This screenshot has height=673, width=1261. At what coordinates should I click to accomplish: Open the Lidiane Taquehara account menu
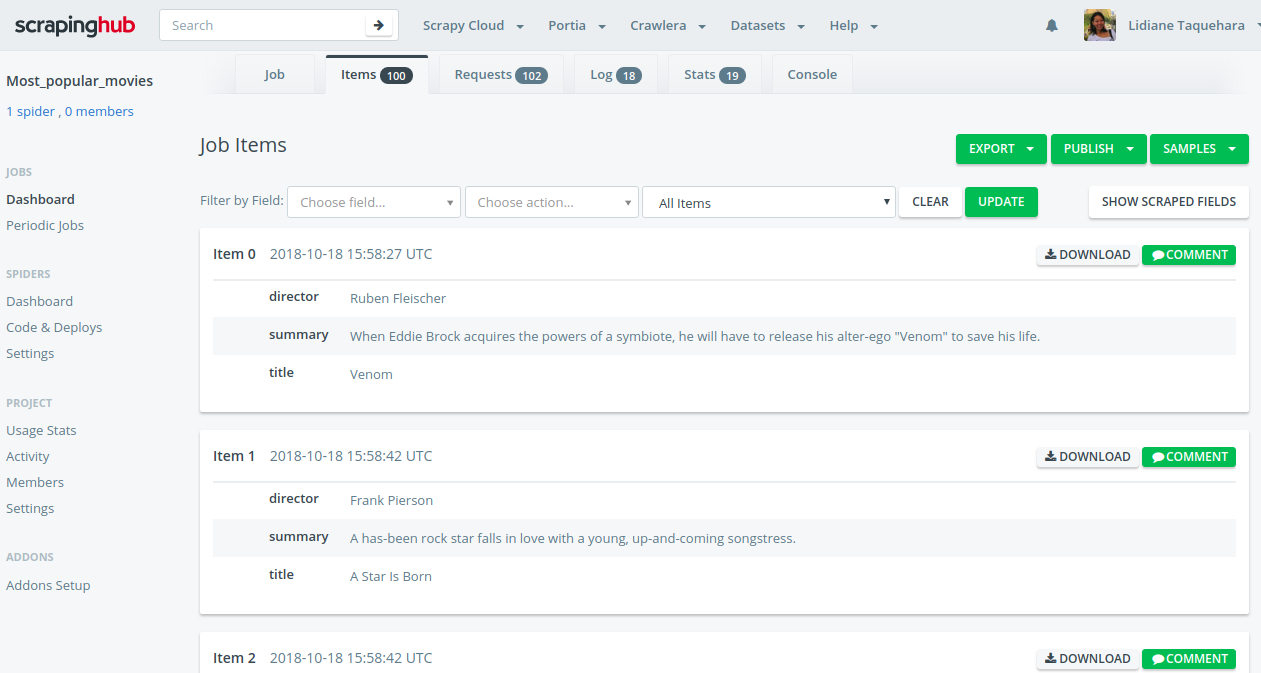point(1193,26)
